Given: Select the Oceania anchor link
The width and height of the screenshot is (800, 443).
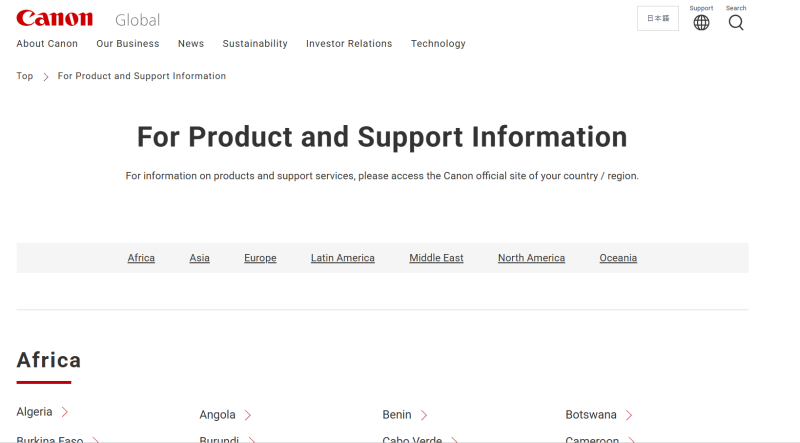Looking at the screenshot, I should point(618,258).
